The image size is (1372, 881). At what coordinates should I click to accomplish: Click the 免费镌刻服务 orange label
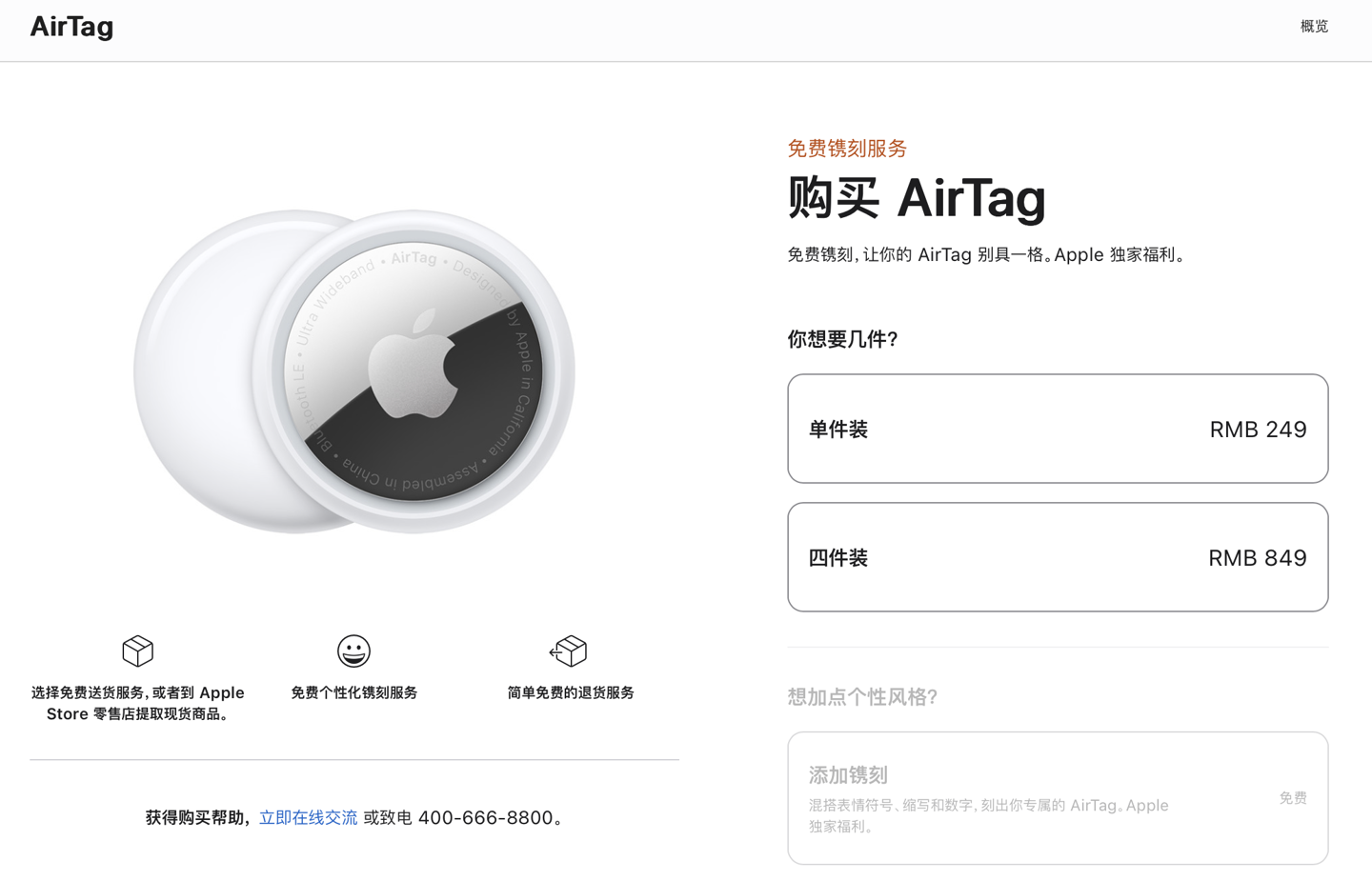pyautogui.click(x=847, y=149)
